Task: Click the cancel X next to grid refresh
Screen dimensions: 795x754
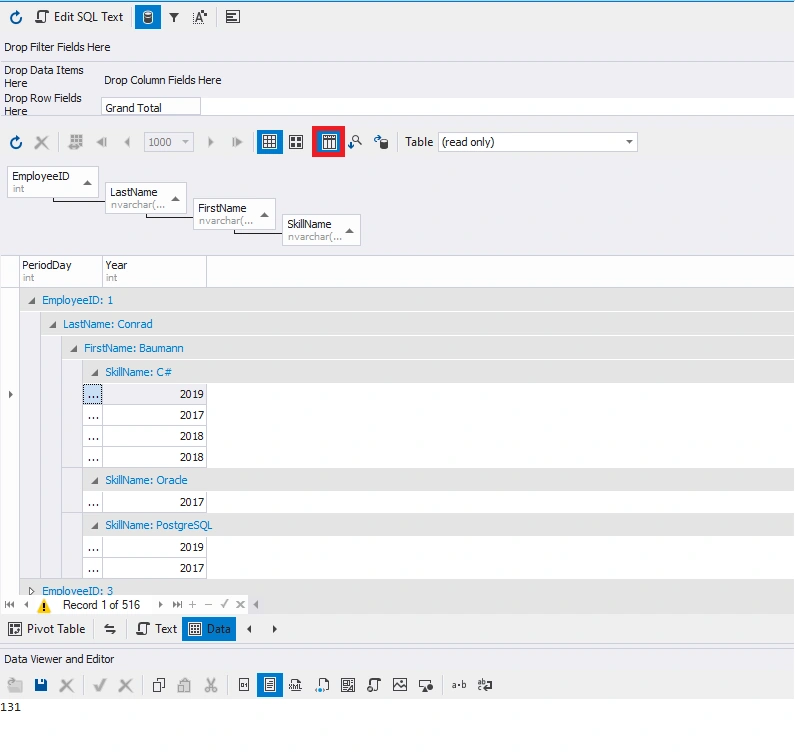Action: 42,142
